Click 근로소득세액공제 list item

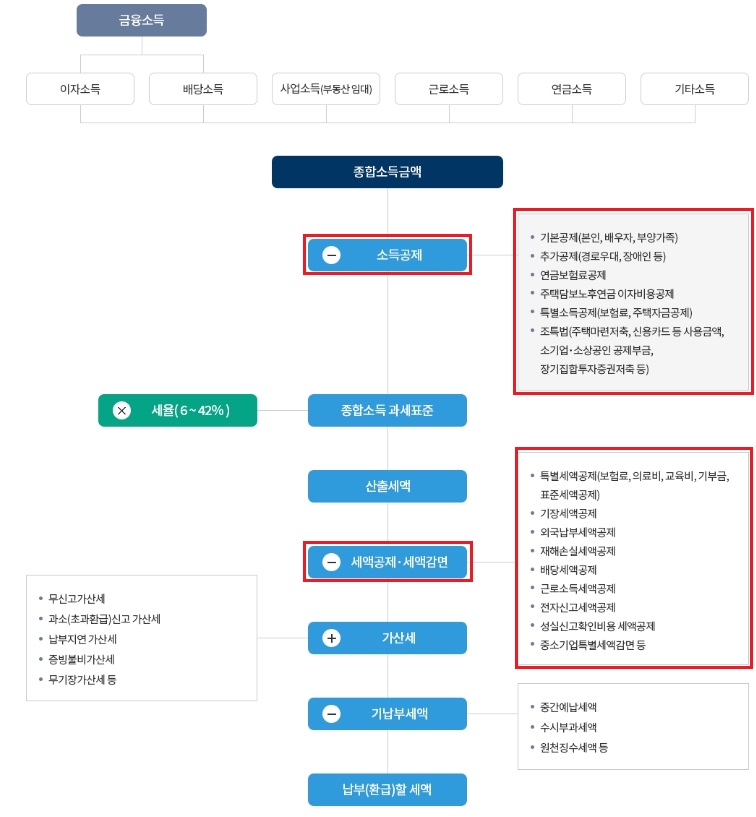pos(578,588)
